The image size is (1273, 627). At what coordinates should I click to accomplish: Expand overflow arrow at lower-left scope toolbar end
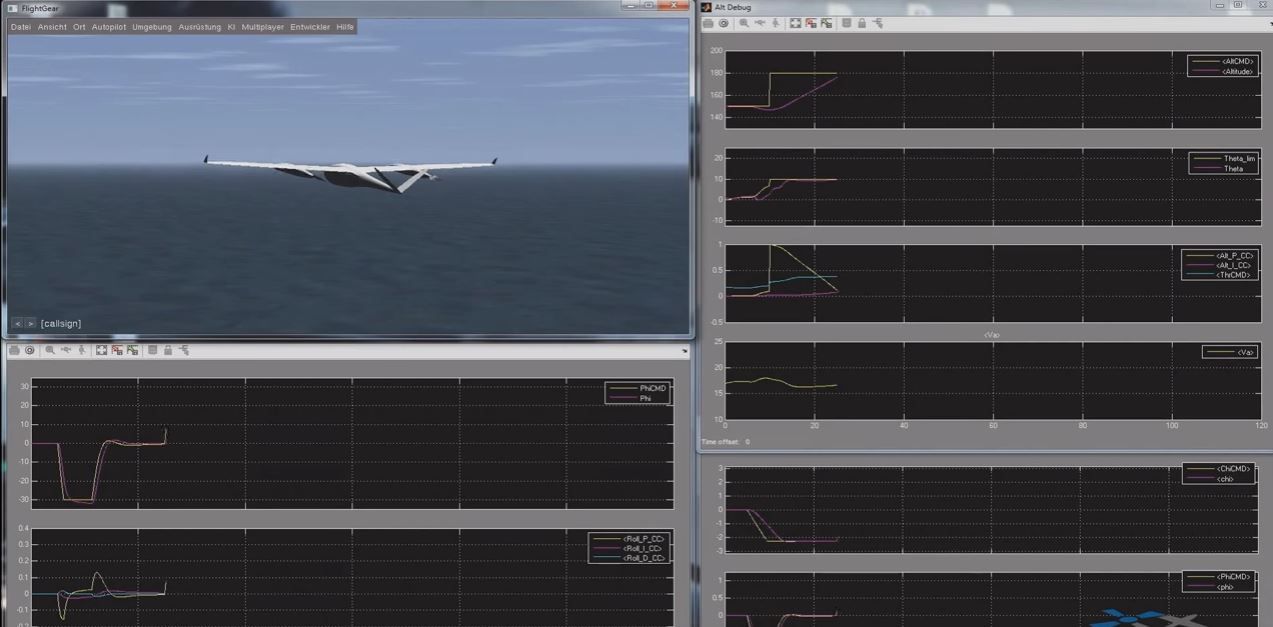tap(685, 351)
